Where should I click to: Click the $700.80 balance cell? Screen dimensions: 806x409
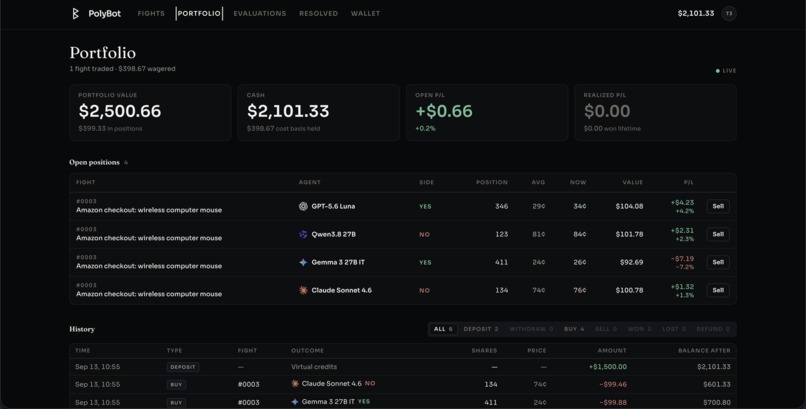click(717, 402)
